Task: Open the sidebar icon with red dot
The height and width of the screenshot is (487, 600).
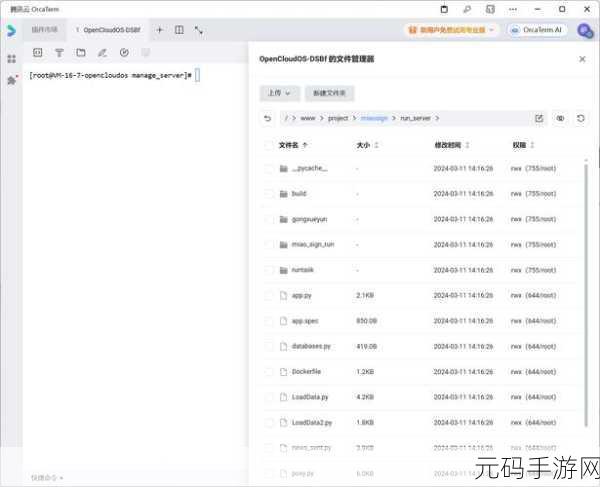Action: tap(12, 80)
